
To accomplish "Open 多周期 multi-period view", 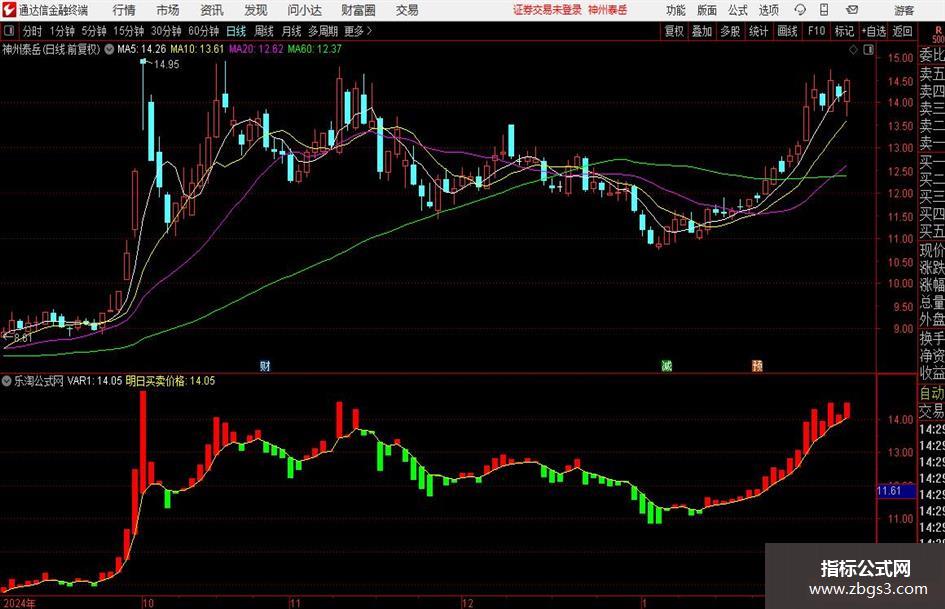I will 323,31.
